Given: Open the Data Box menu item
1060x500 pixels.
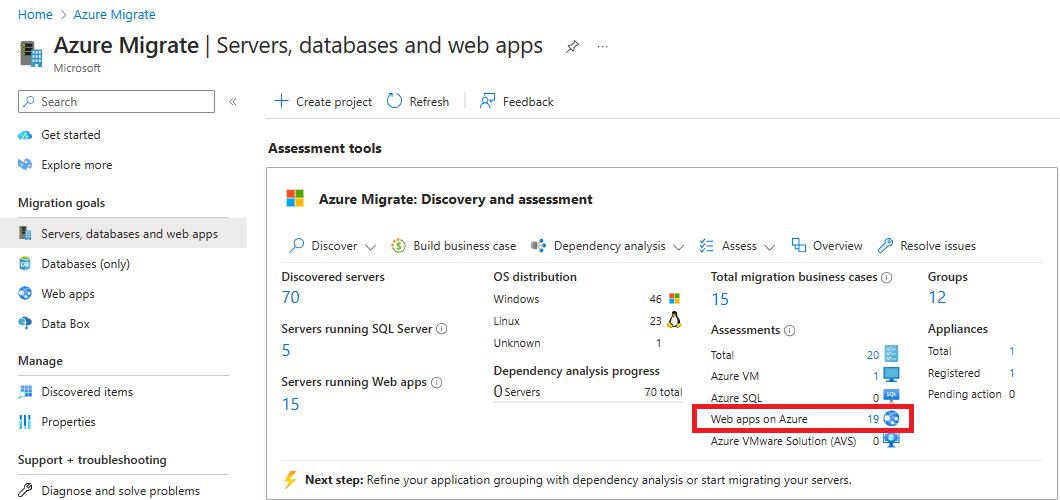Looking at the screenshot, I should tap(65, 324).
